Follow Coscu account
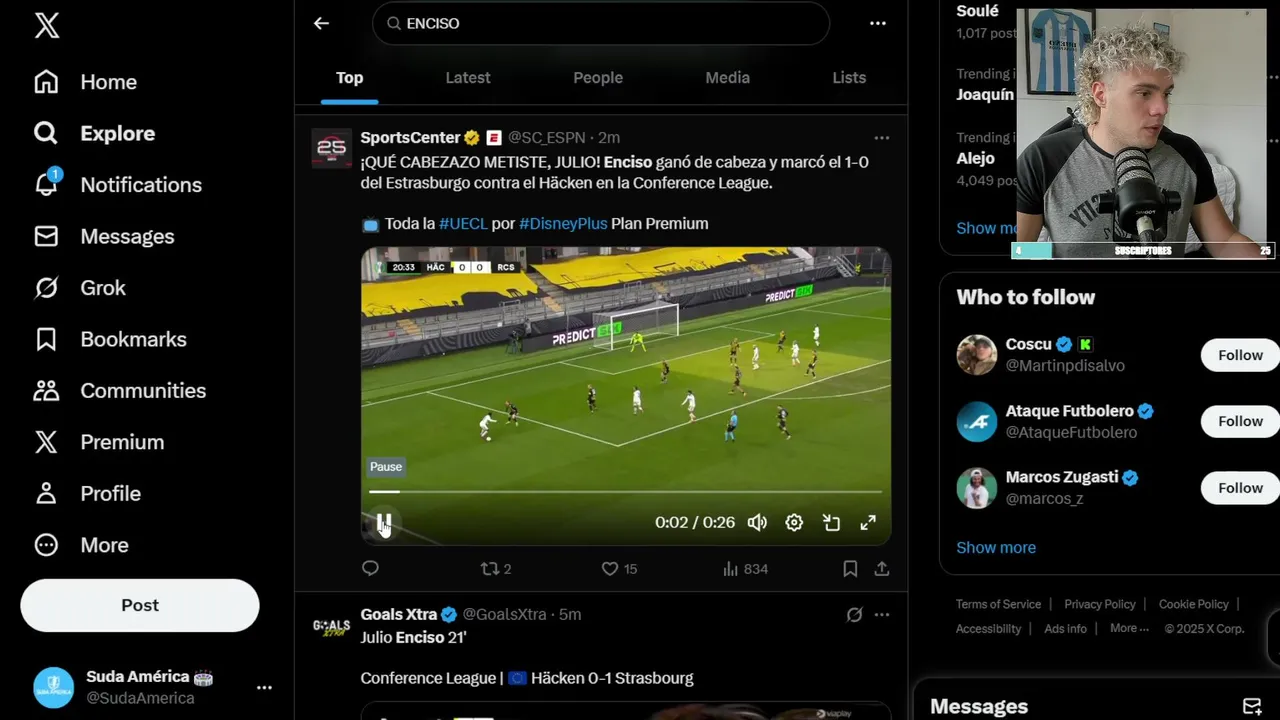Screen dimensions: 1280x720 point(1240,355)
